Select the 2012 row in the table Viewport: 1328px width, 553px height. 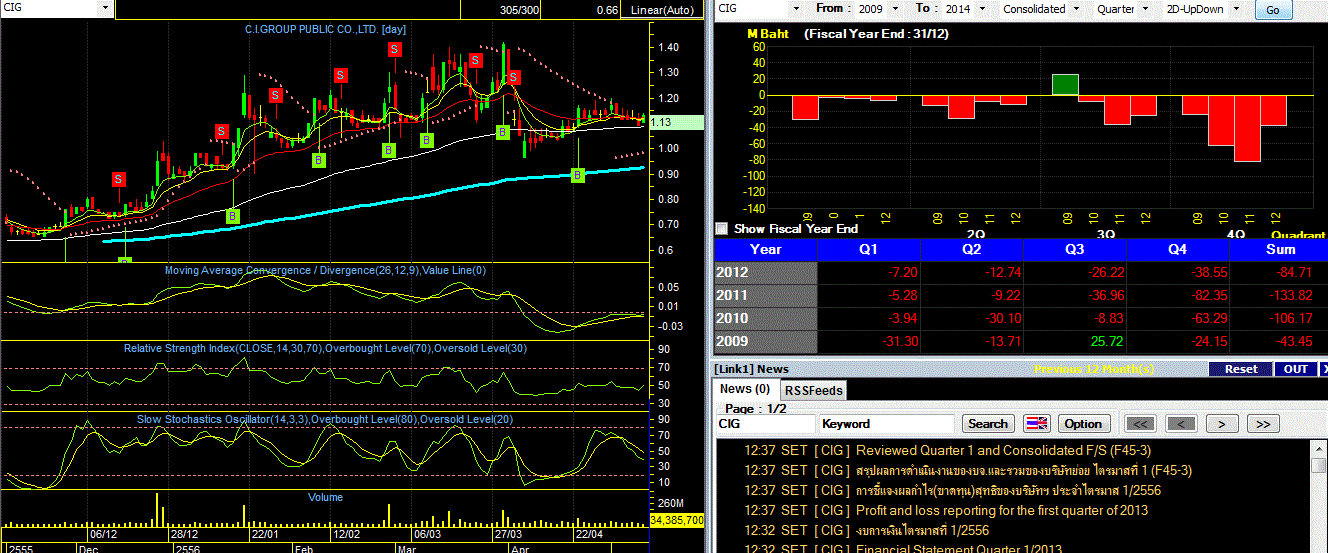[x=1021, y=272]
